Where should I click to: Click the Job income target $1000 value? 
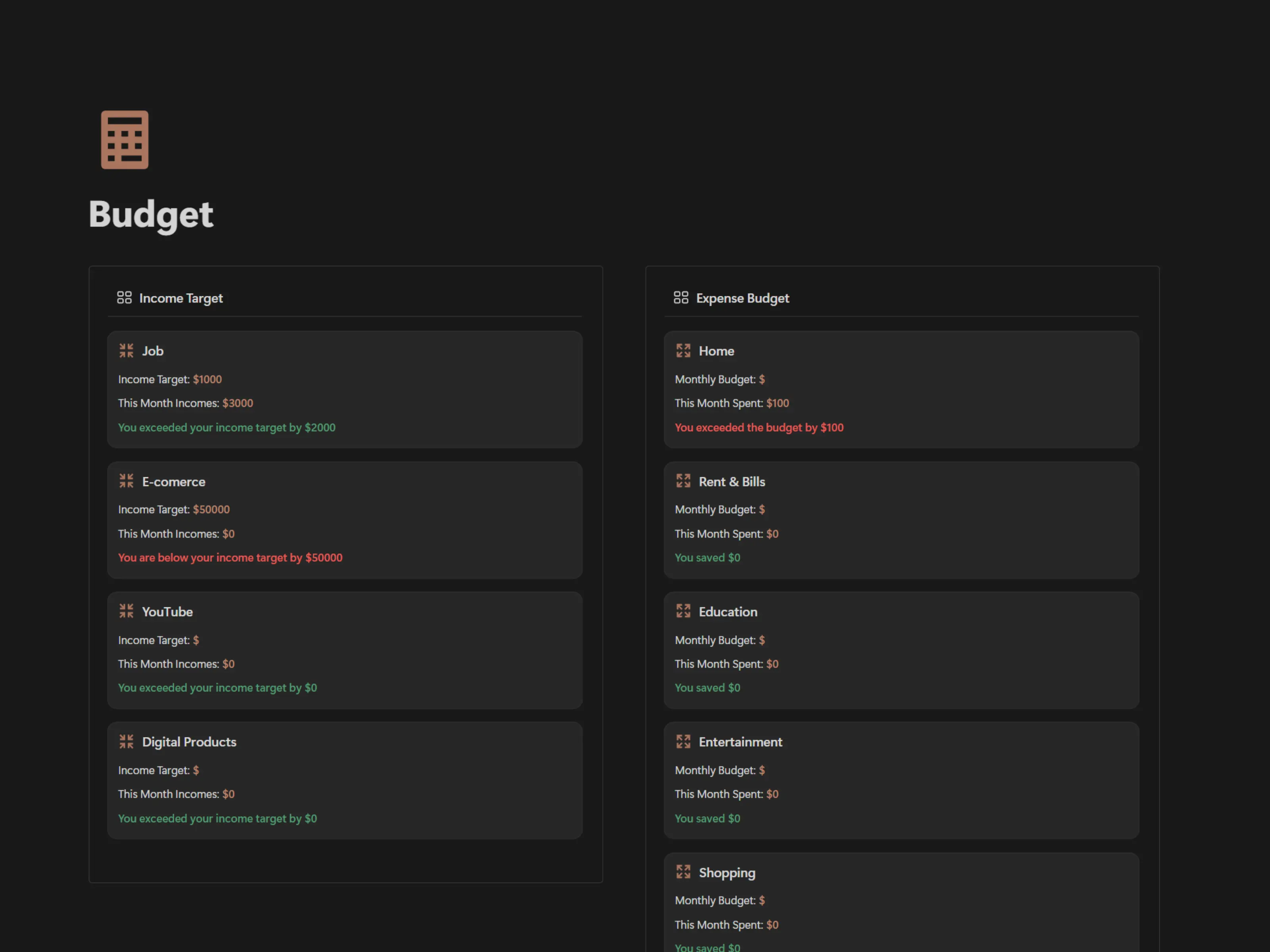point(207,379)
